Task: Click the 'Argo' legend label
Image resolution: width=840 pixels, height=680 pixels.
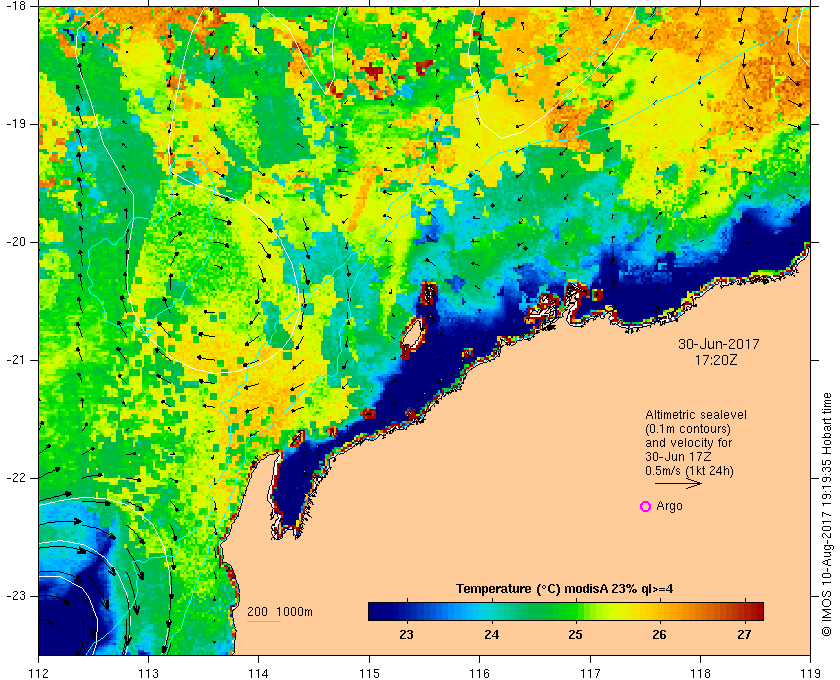Action: pyautogui.click(x=670, y=506)
